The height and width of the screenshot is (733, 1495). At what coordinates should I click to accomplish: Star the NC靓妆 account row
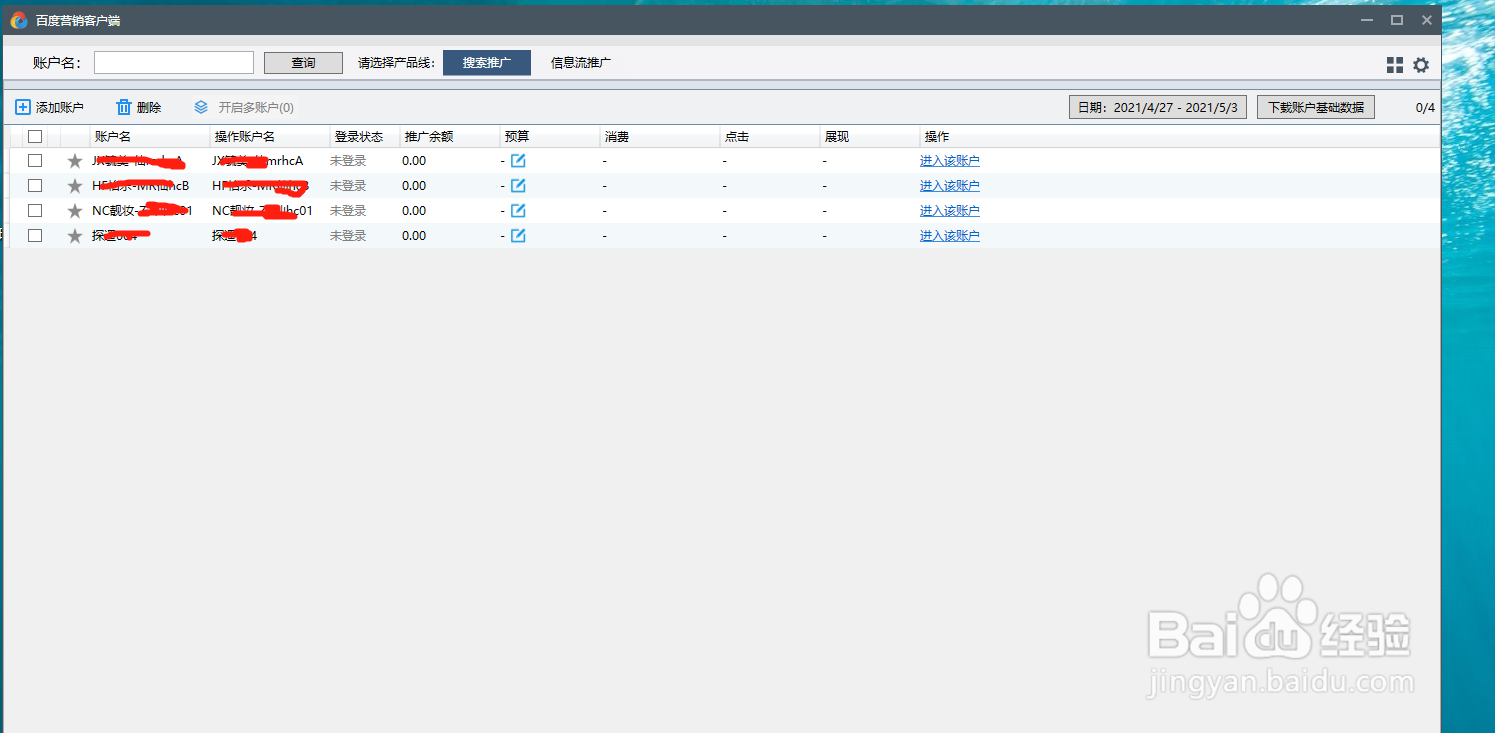click(x=75, y=211)
